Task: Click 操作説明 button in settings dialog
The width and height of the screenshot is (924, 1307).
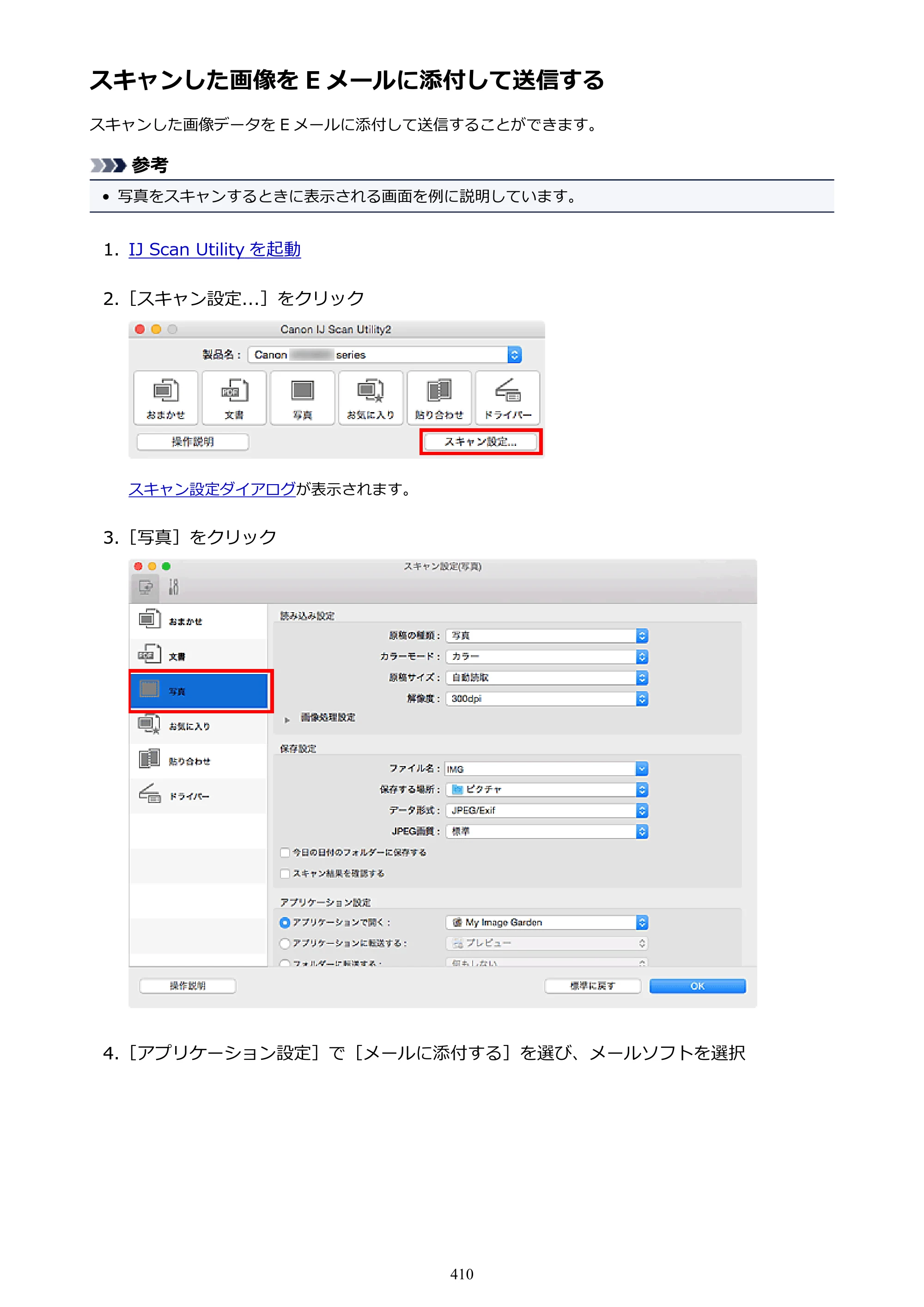Action: 188,986
